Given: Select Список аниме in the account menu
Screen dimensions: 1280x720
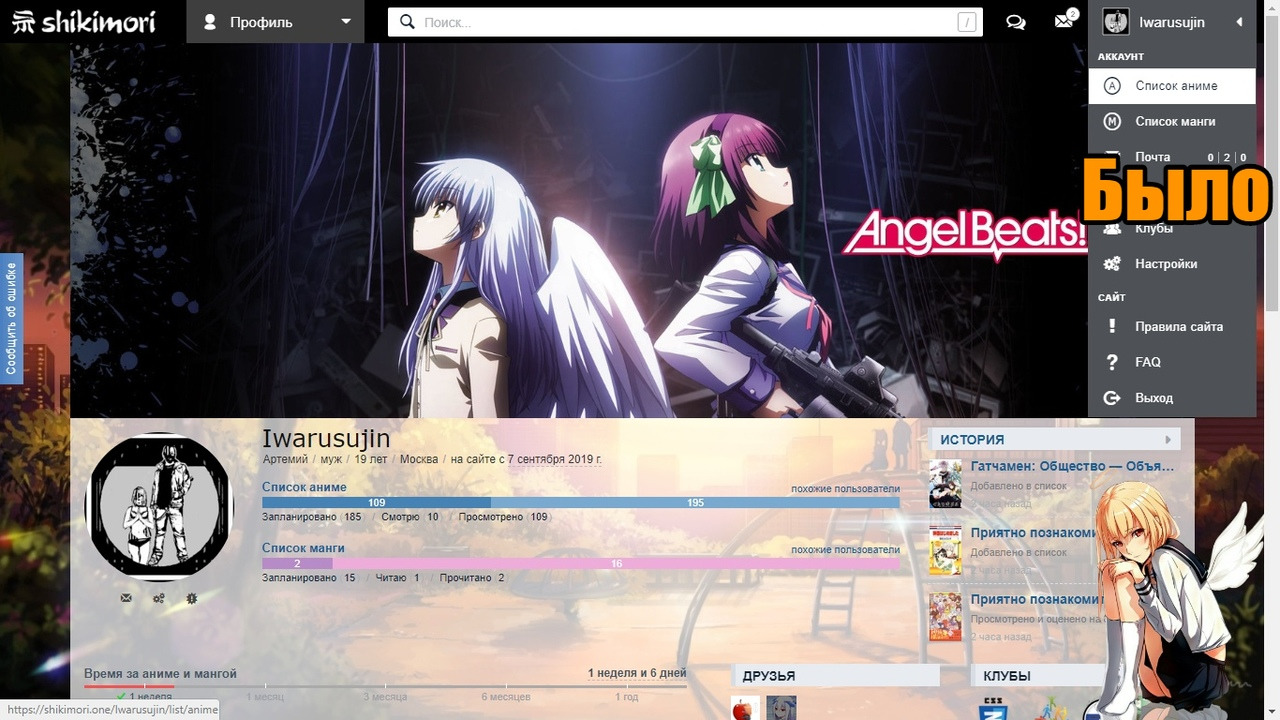Looking at the screenshot, I should coord(1176,86).
